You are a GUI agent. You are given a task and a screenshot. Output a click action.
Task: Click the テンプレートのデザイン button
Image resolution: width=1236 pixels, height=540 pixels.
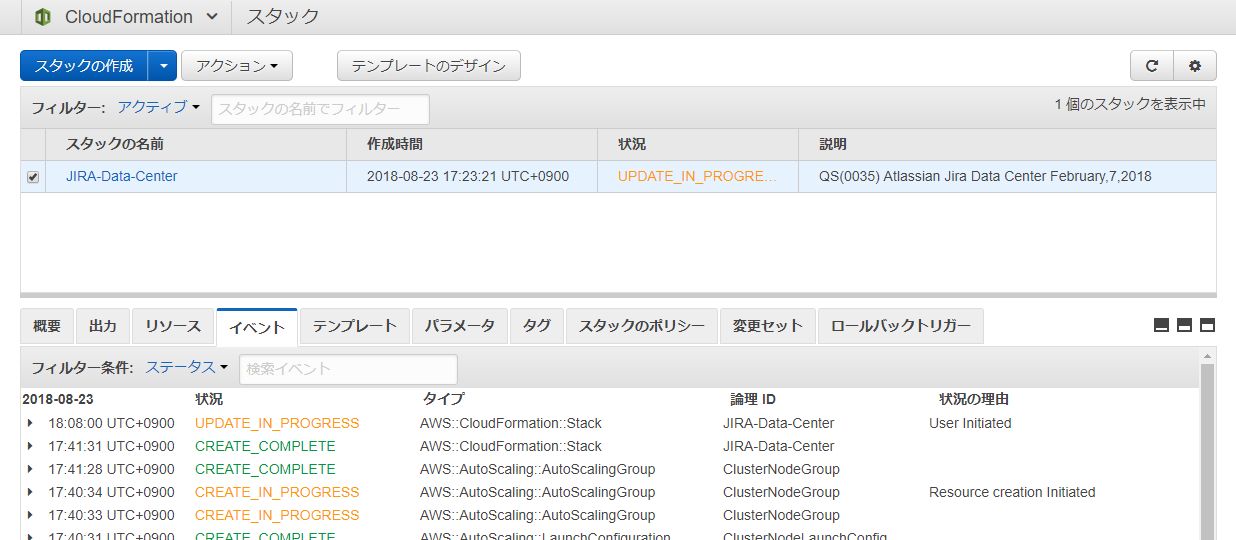click(x=429, y=66)
